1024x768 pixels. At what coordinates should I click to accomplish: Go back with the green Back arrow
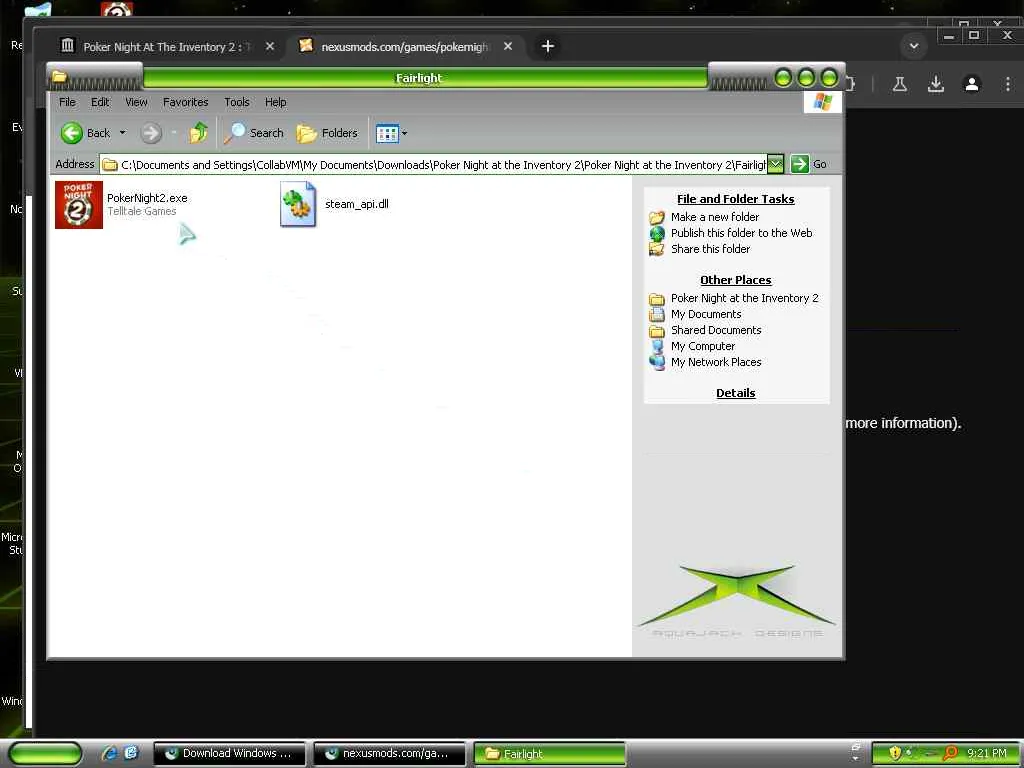tap(86, 133)
